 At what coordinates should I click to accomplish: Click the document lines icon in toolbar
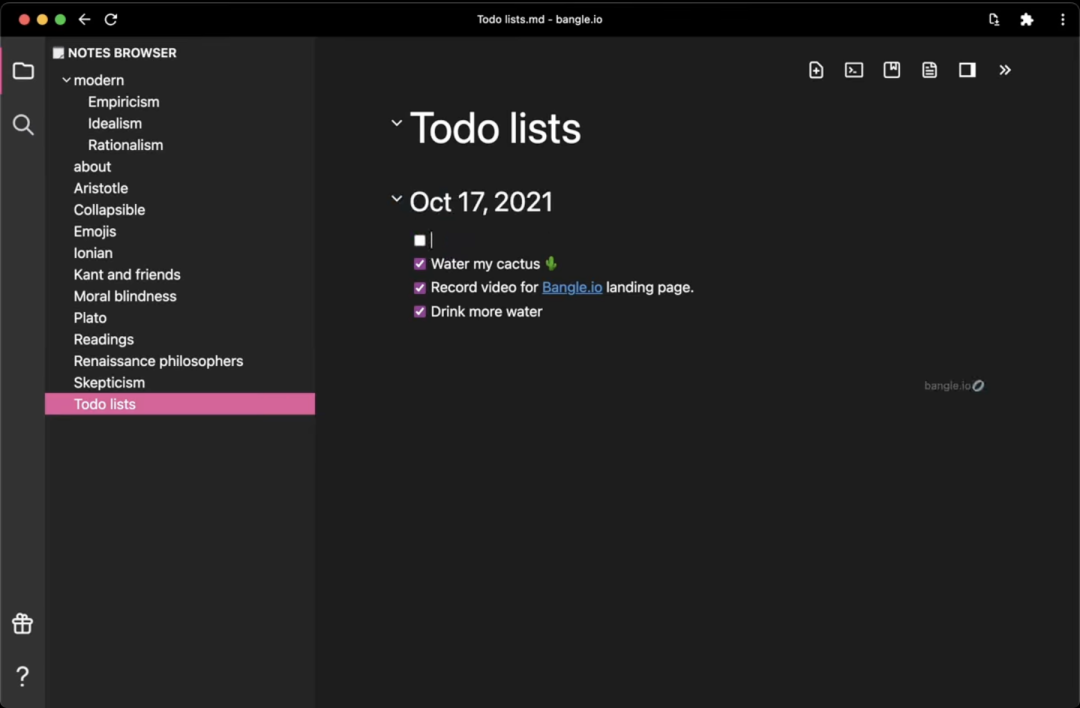tap(930, 70)
